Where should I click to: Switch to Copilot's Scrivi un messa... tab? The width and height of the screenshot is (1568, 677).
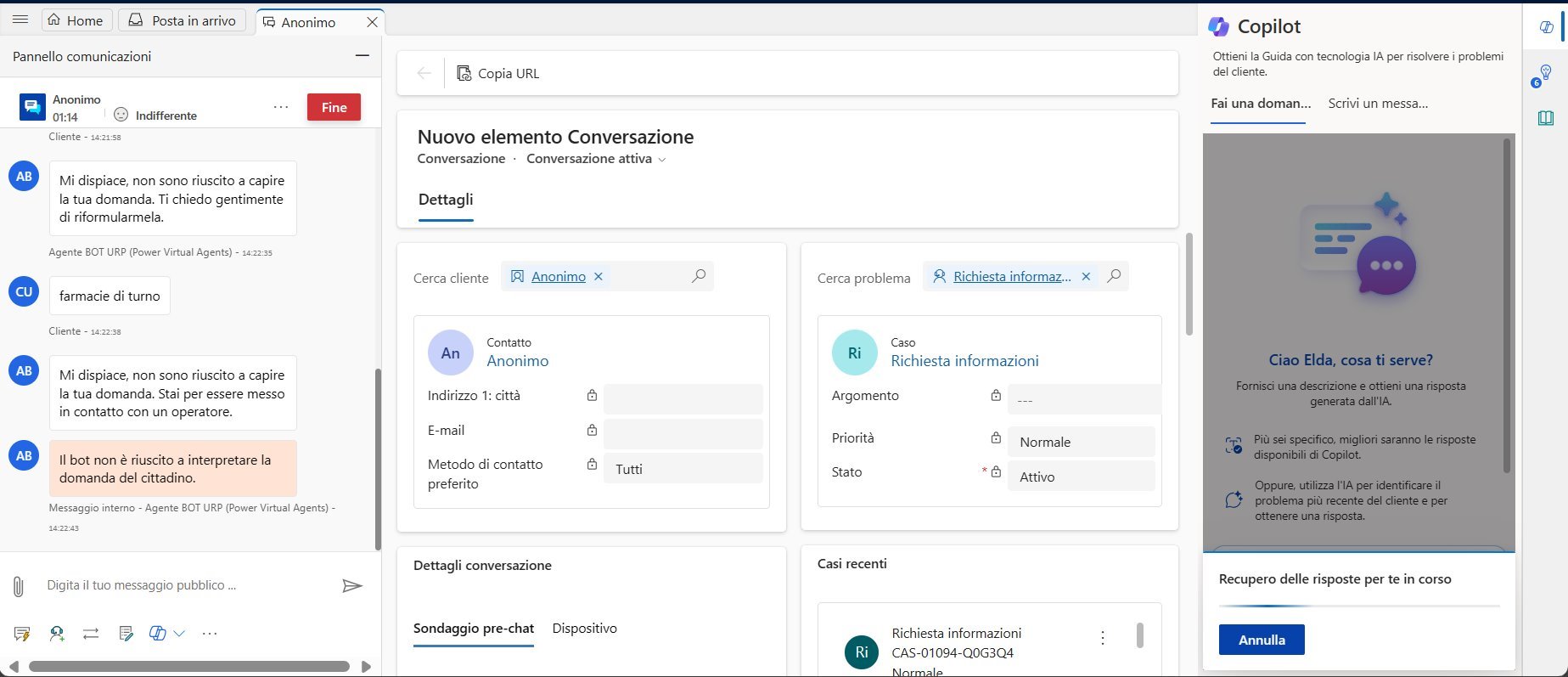[x=1378, y=104]
